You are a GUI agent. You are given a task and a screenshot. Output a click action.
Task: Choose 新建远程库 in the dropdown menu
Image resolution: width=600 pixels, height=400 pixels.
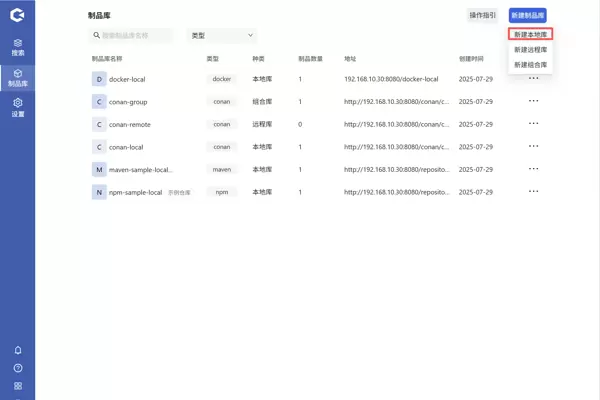click(x=530, y=49)
